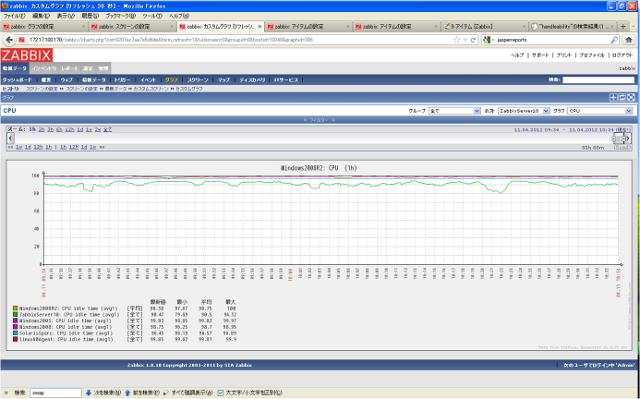Click the Zabbix 検索 search field
The height and width of the screenshot is (399, 640).
598,80
